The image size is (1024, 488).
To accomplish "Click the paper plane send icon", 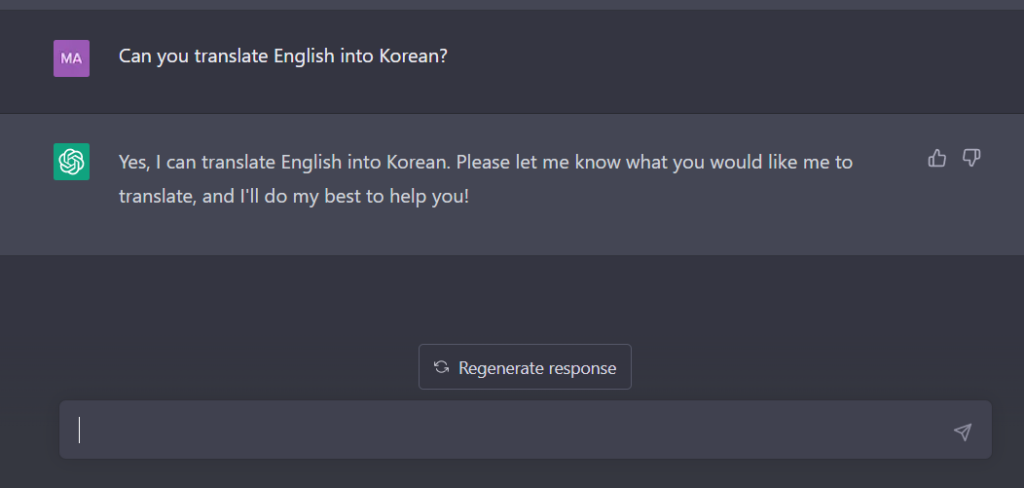I will click(x=963, y=431).
